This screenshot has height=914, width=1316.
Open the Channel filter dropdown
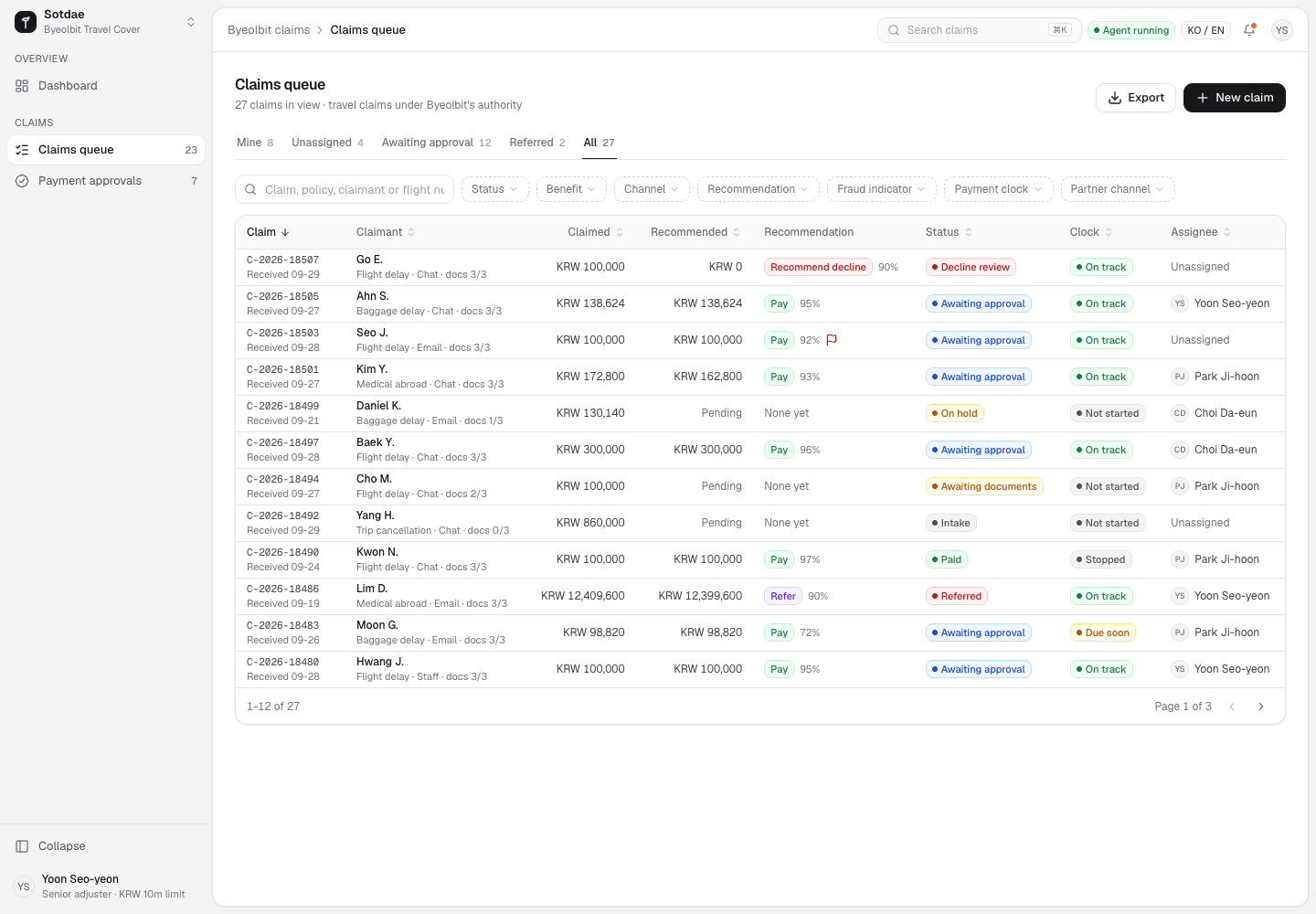click(652, 189)
